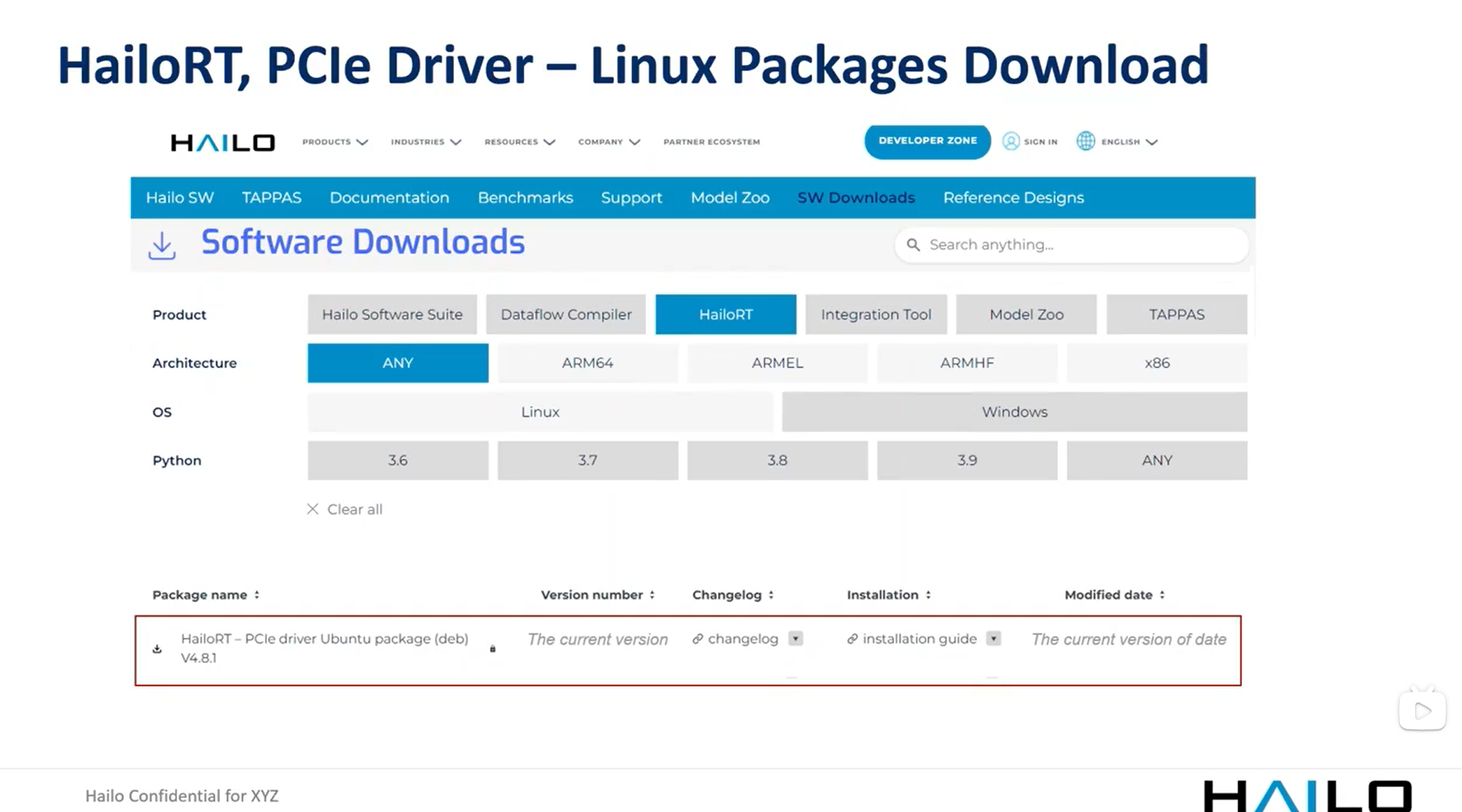This screenshot has width=1462, height=812.
Task: Choose Linux as the OS filter
Action: pos(540,412)
